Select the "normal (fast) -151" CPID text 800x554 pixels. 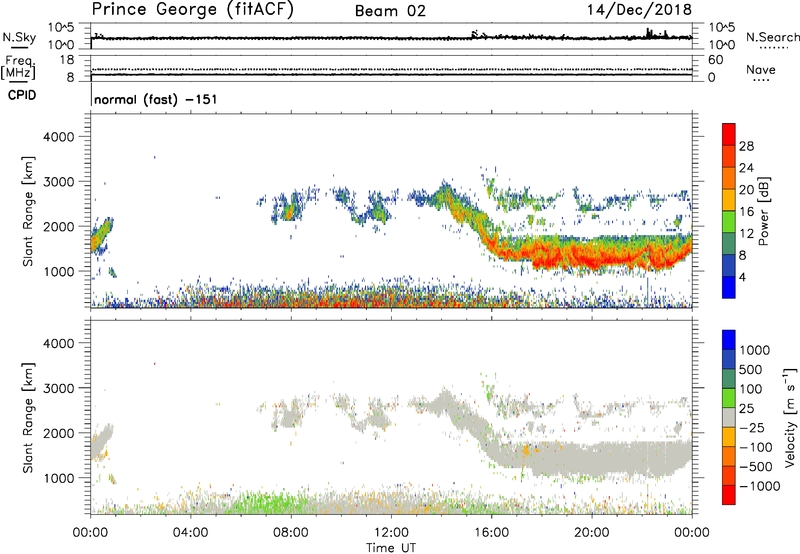click(x=156, y=99)
